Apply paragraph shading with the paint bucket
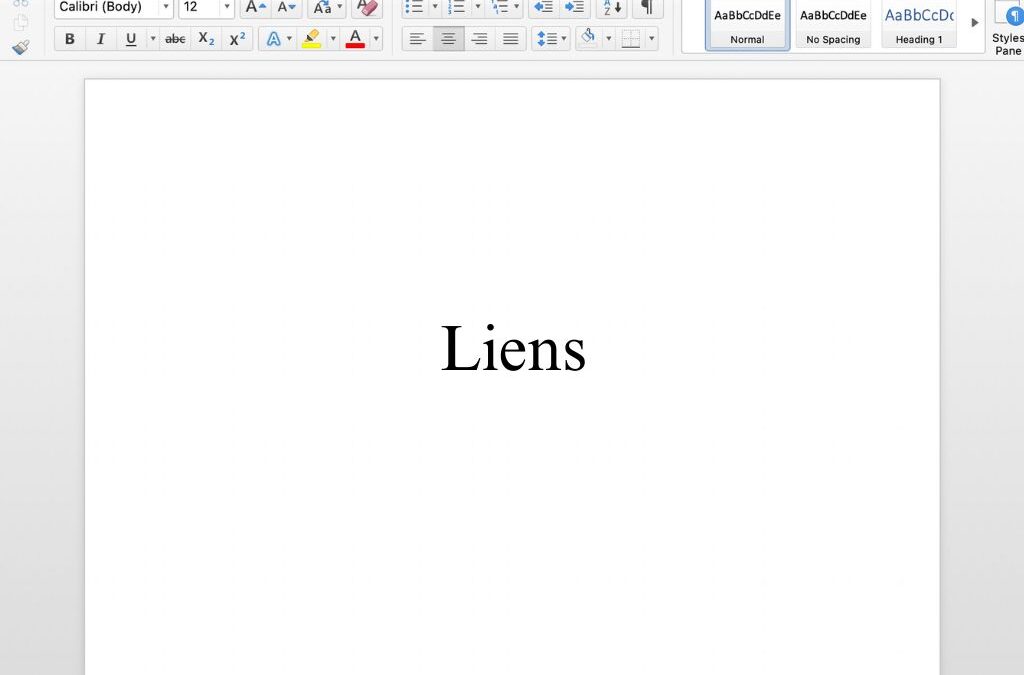The height and width of the screenshot is (675, 1024). point(588,39)
